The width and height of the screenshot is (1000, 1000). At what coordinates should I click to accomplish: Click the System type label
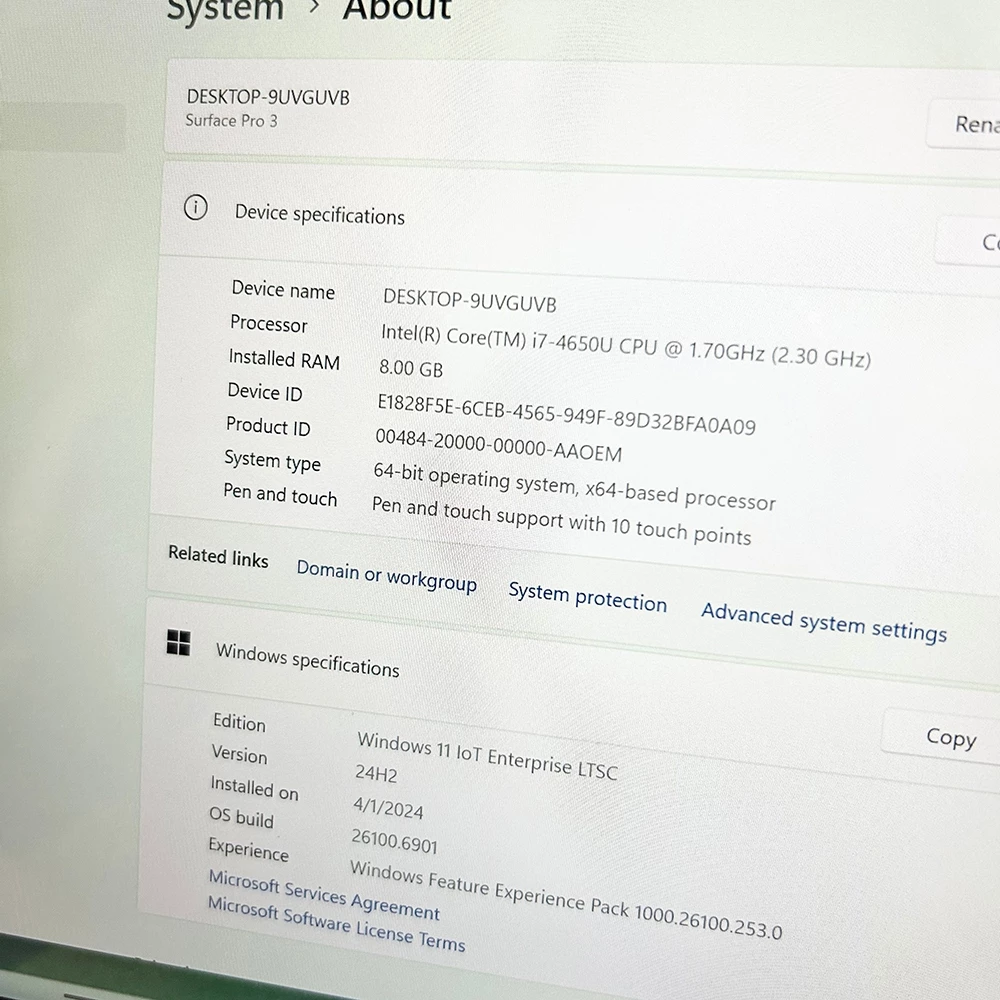[x=272, y=460]
